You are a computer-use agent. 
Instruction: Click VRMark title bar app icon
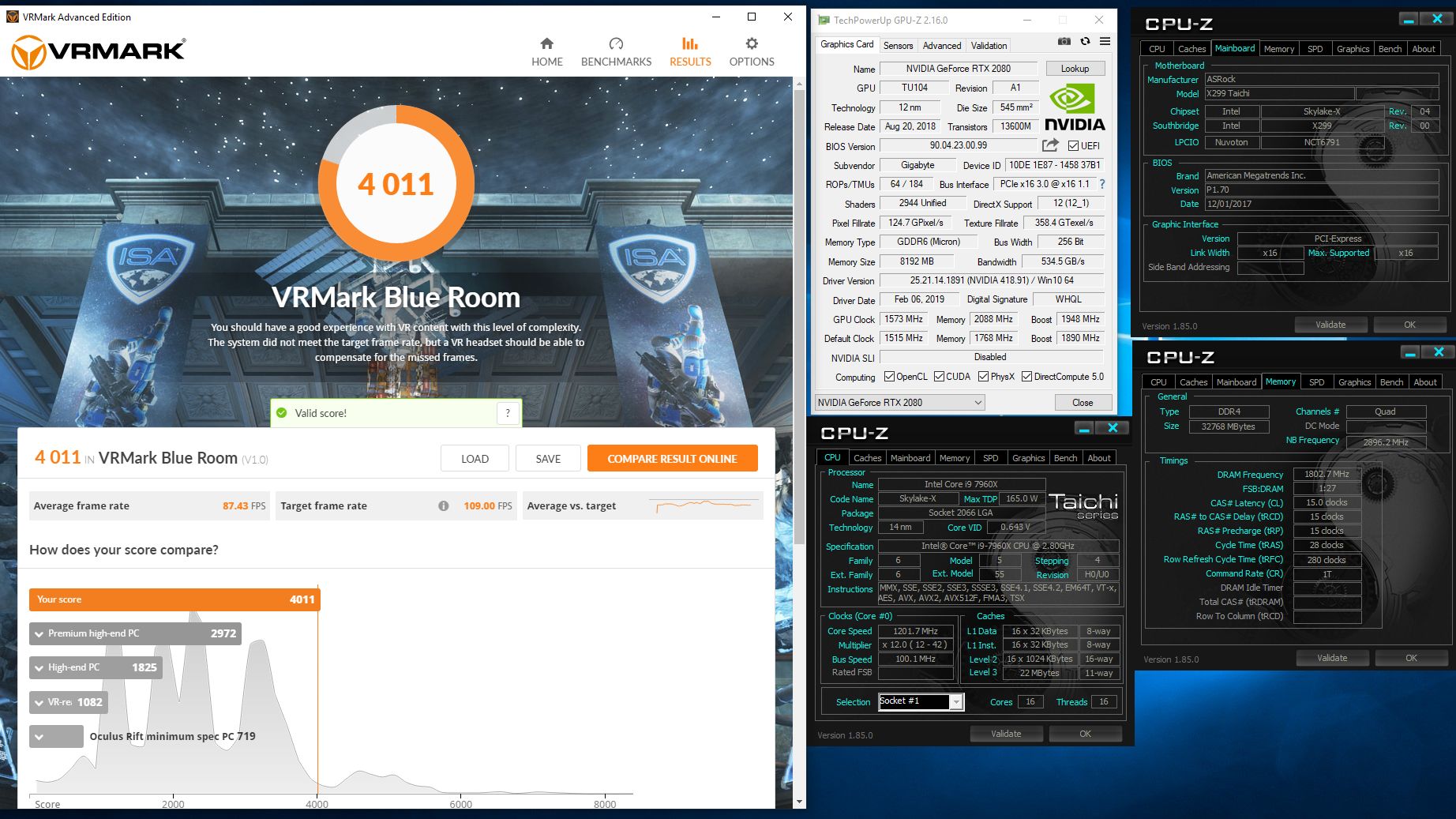(12, 17)
